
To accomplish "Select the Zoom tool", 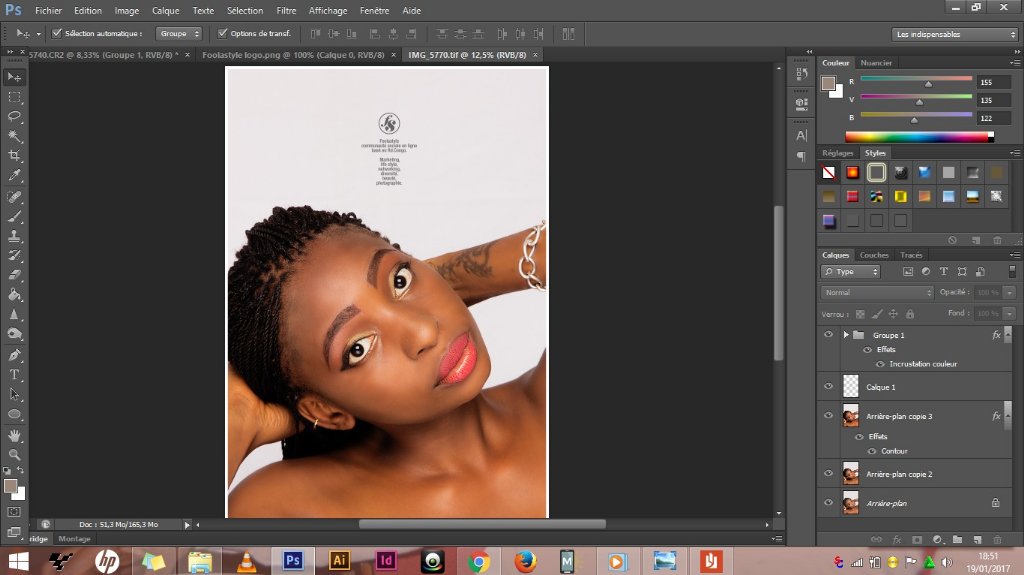I will pos(14,455).
